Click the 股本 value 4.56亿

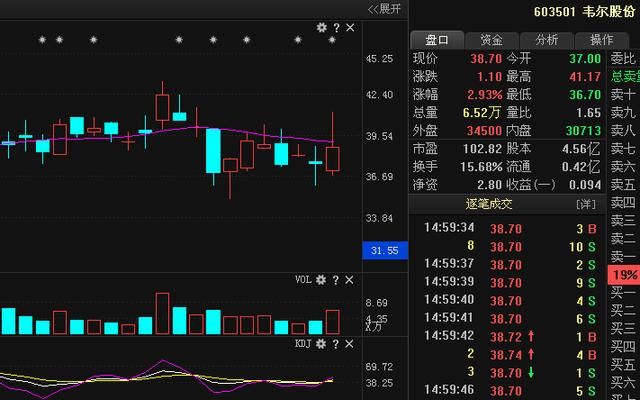pos(581,149)
